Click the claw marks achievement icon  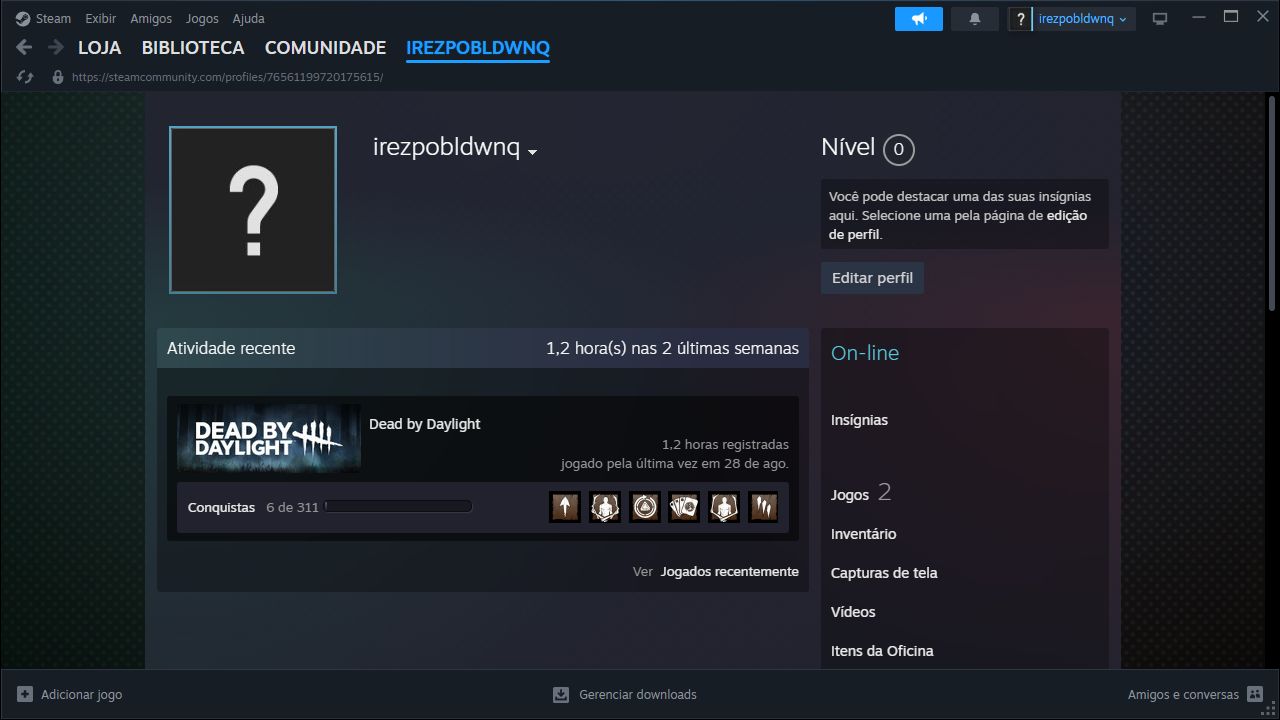click(x=763, y=507)
